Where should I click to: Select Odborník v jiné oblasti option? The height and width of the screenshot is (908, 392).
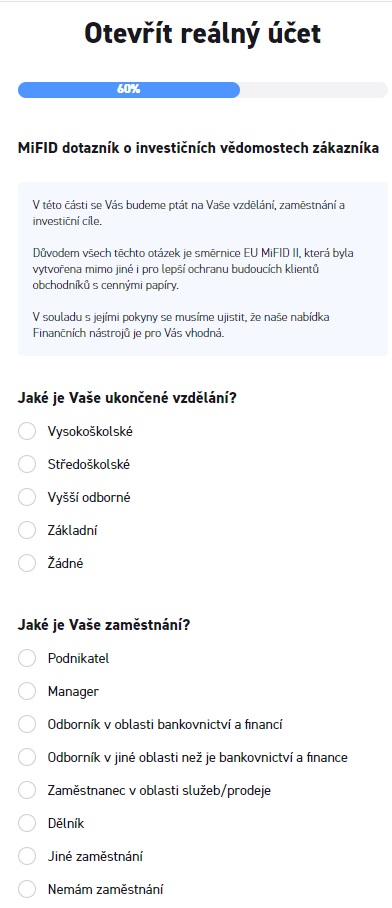point(27,757)
